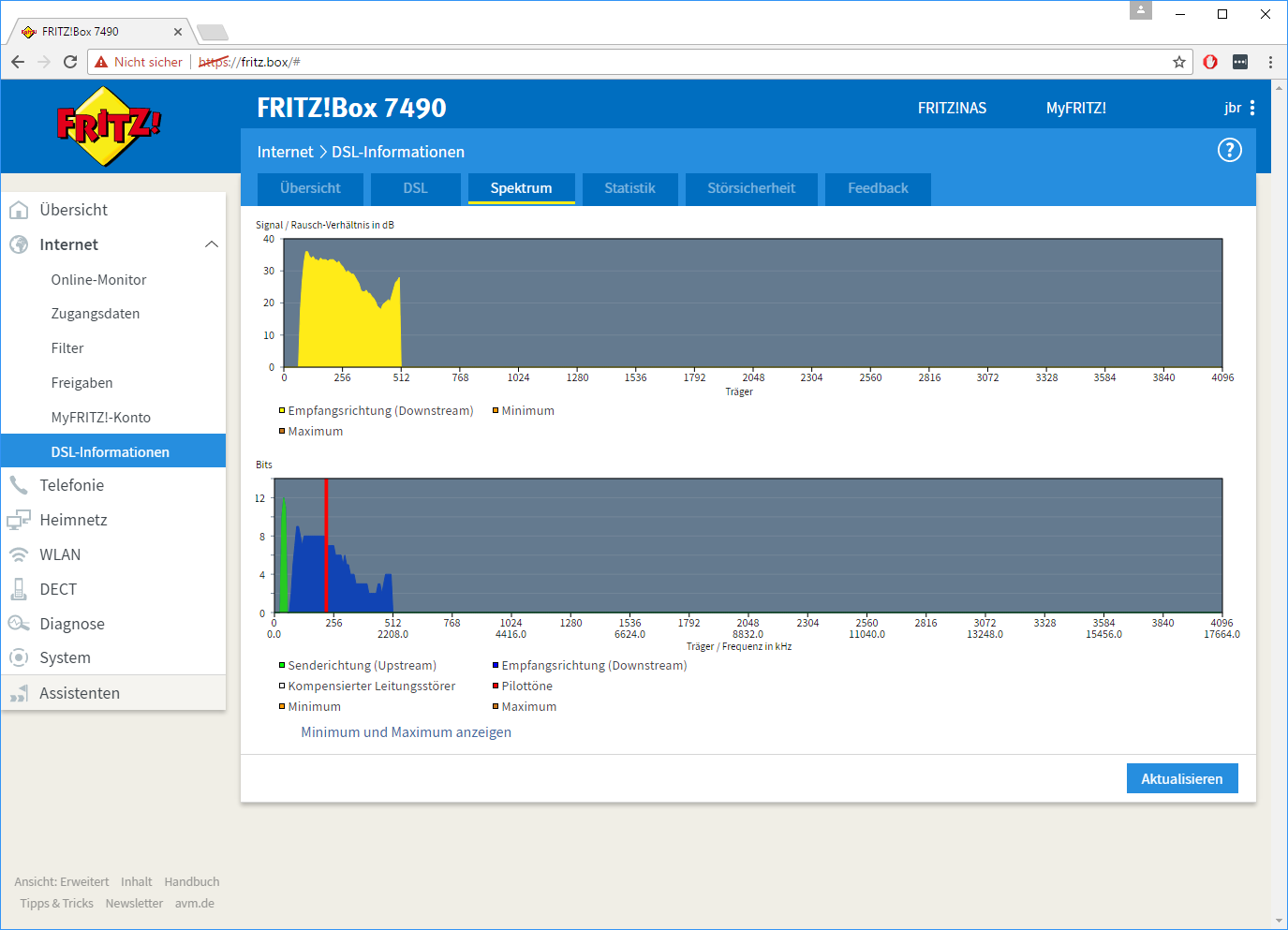Open the user menu three-dot icon

point(1252,108)
